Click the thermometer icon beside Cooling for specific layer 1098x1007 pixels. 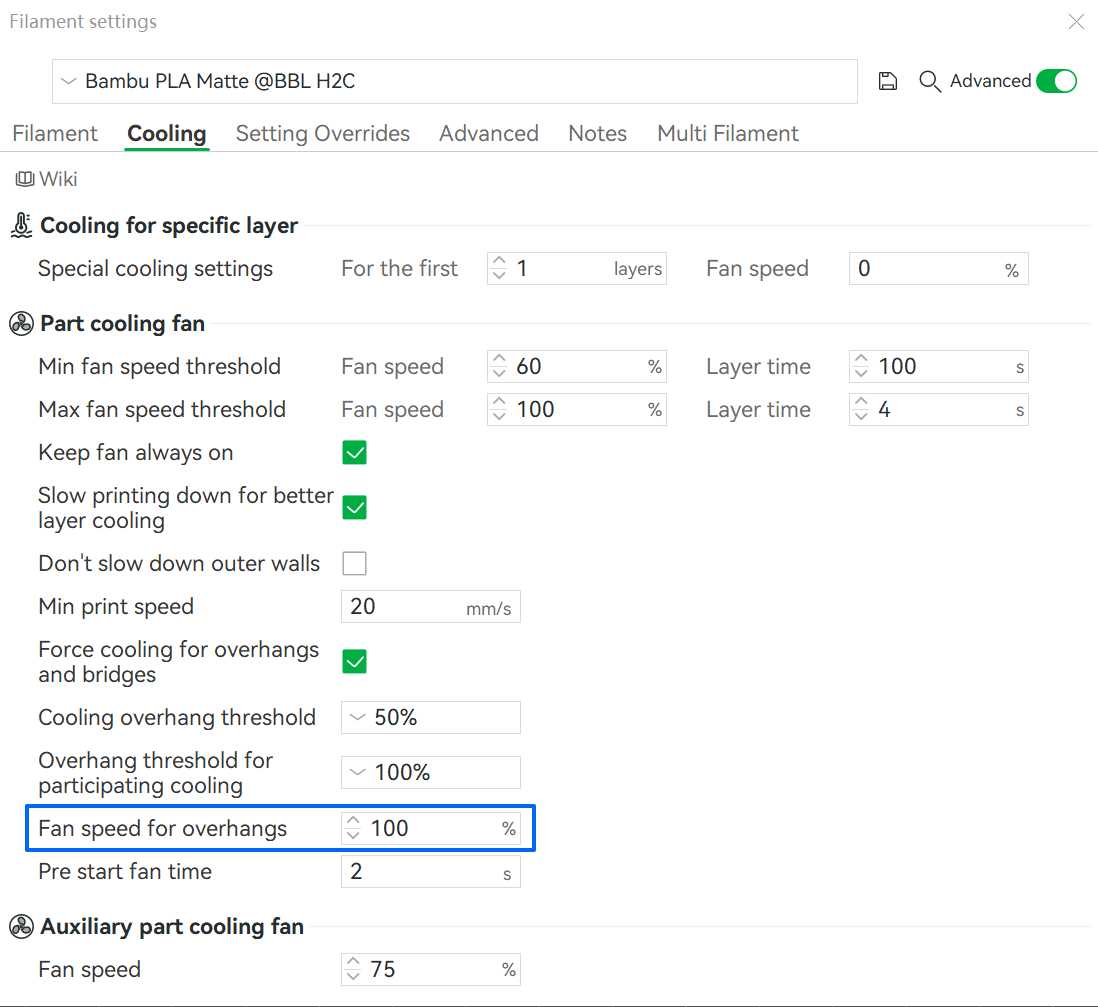pos(22,225)
